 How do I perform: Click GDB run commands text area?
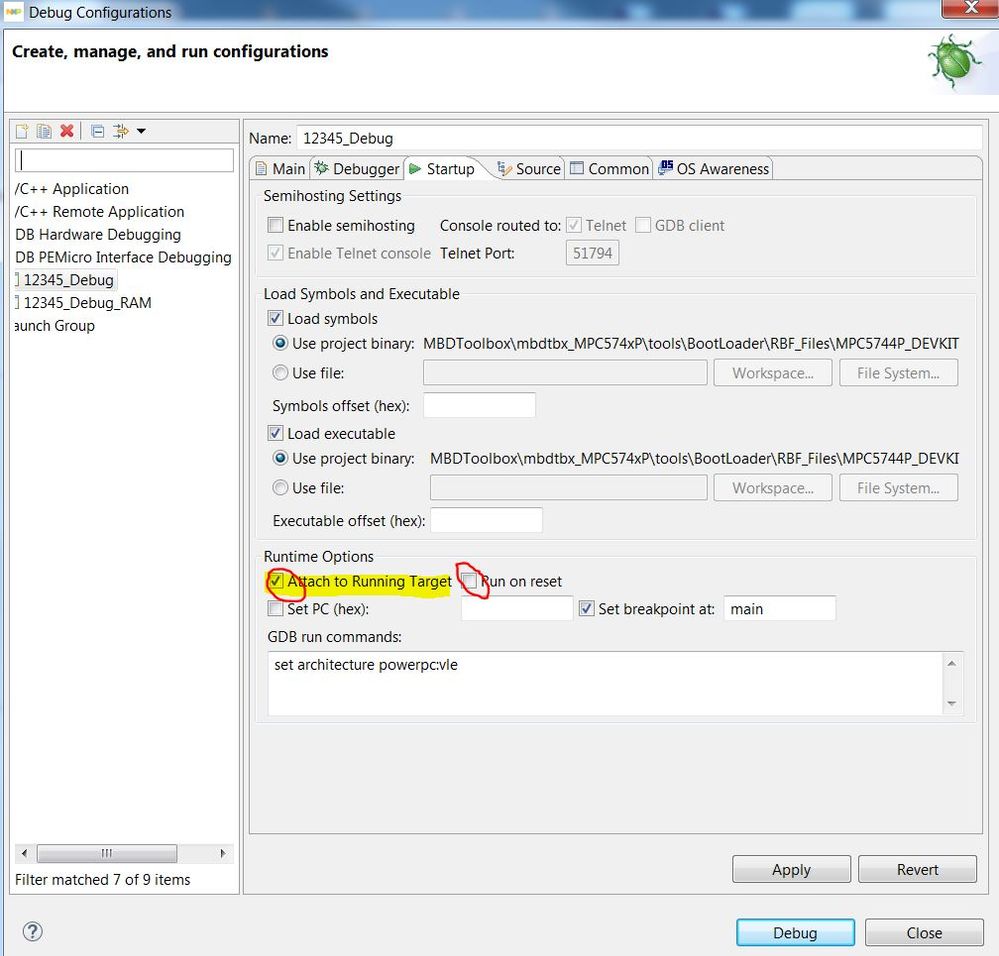605,683
